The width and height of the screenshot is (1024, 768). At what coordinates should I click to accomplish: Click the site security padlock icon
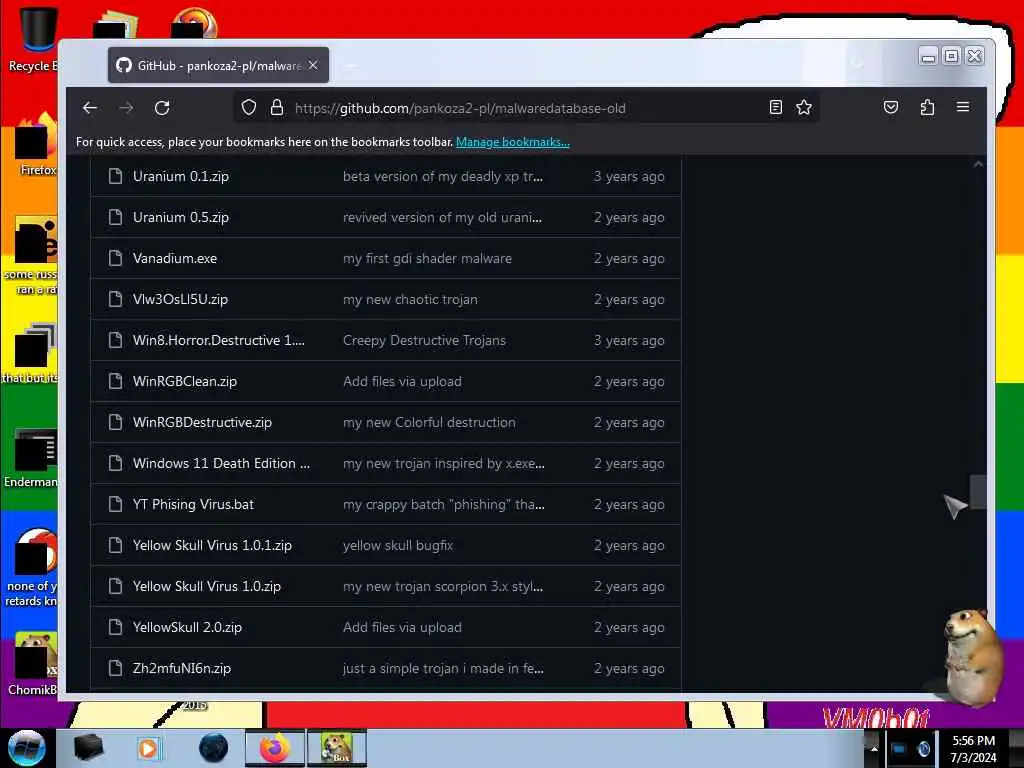[x=277, y=108]
